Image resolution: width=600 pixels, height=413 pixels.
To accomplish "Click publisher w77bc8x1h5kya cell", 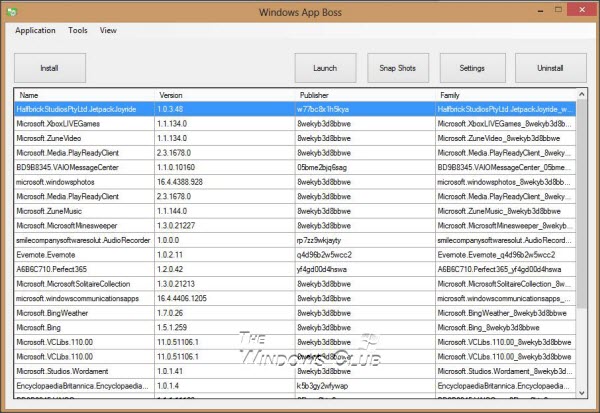I will (x=365, y=109).
